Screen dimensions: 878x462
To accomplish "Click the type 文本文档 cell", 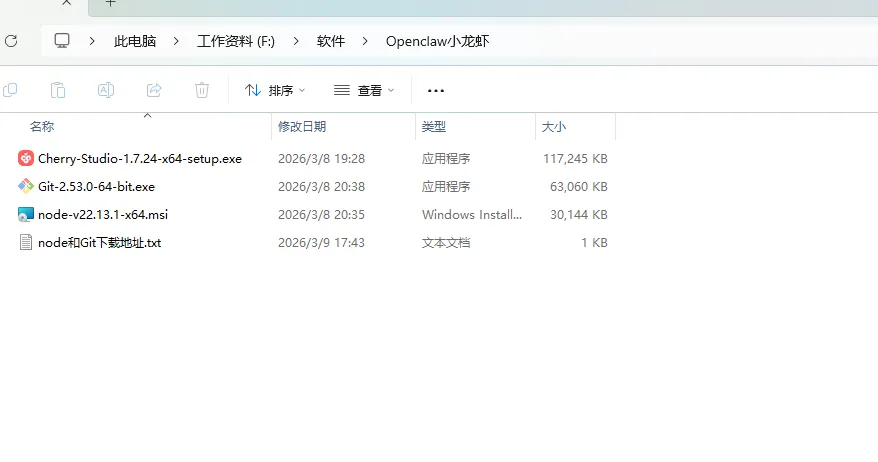I will (x=446, y=242).
